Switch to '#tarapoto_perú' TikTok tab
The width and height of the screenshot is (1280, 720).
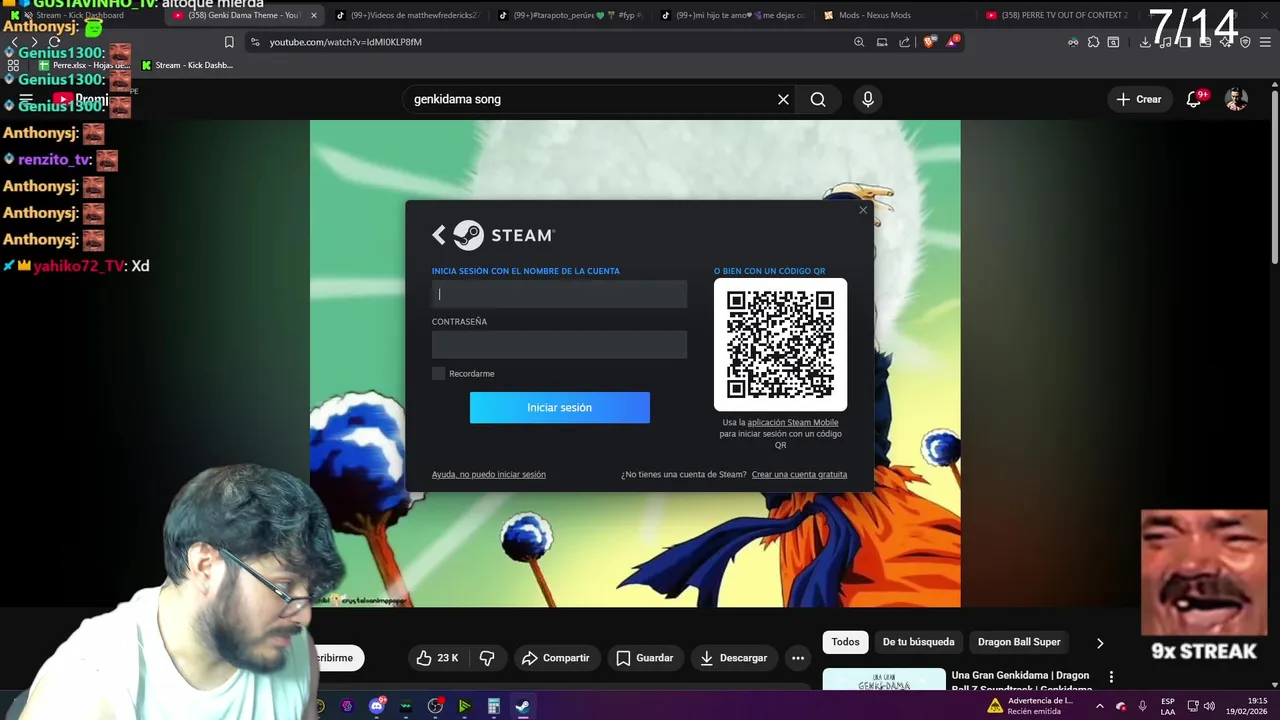(x=570, y=15)
